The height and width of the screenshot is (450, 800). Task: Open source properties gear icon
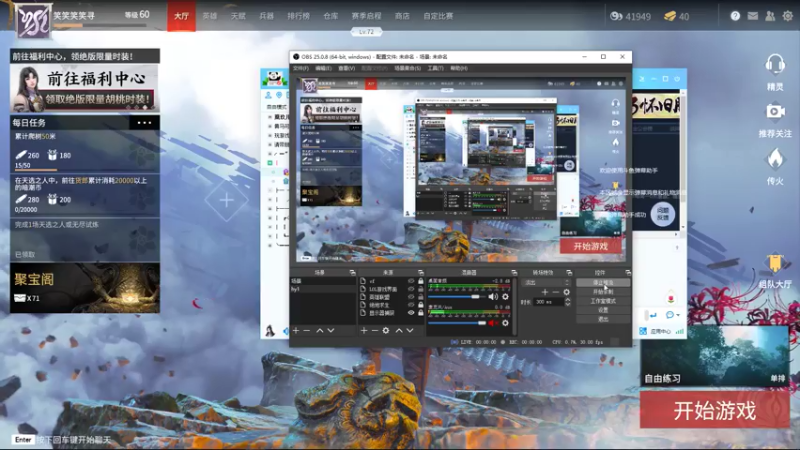[x=386, y=331]
